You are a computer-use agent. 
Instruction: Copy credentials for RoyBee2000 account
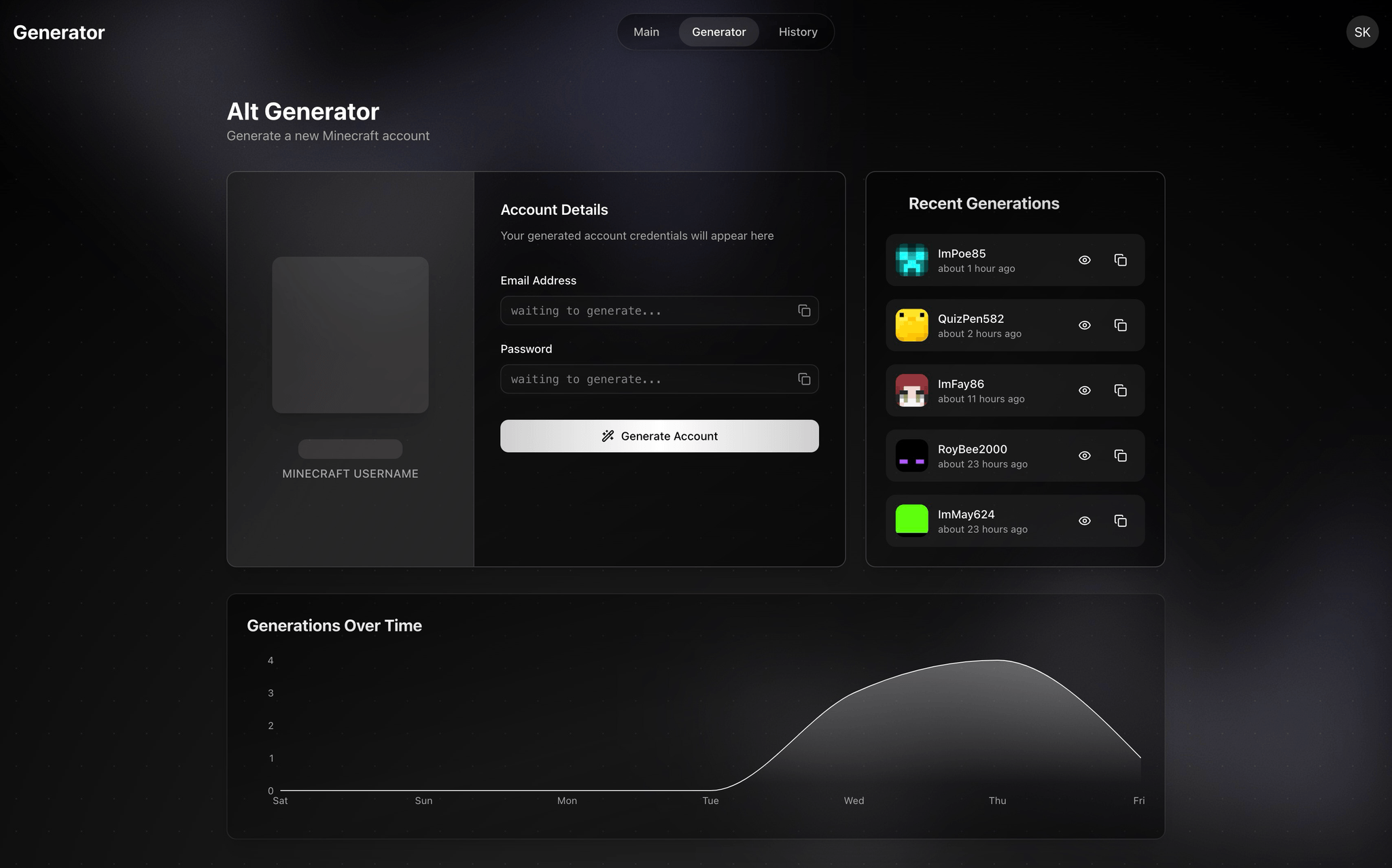coord(1119,455)
